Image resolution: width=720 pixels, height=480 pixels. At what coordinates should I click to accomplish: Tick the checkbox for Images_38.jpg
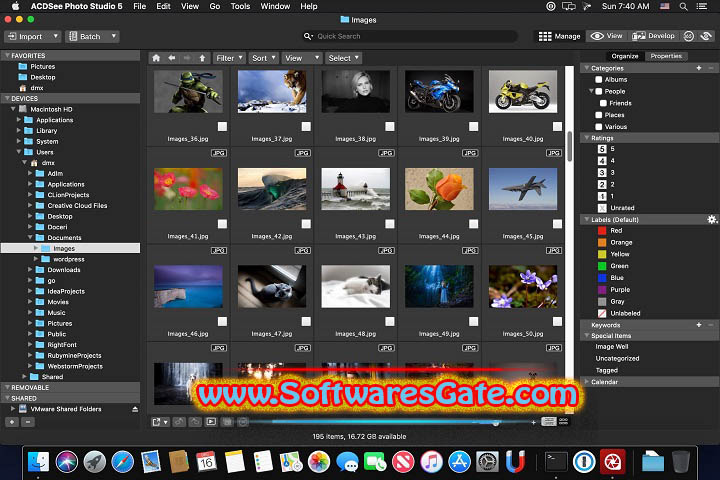pyautogui.click(x=390, y=126)
